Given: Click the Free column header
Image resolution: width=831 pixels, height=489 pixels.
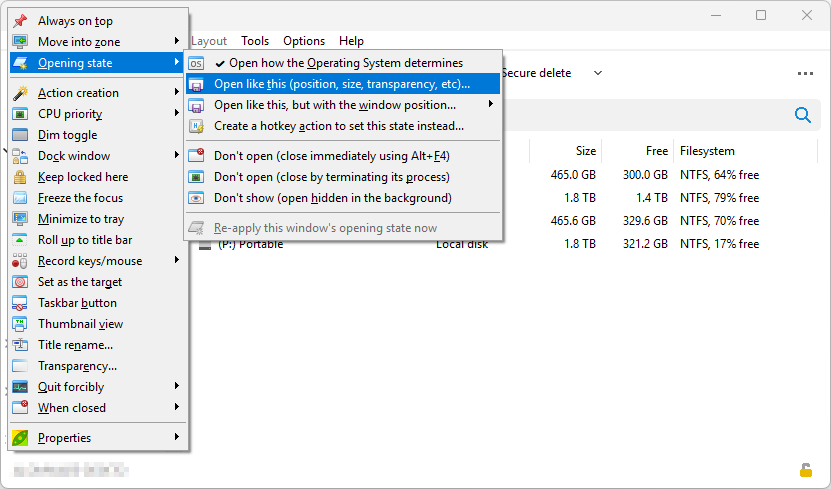Looking at the screenshot, I should [656, 151].
